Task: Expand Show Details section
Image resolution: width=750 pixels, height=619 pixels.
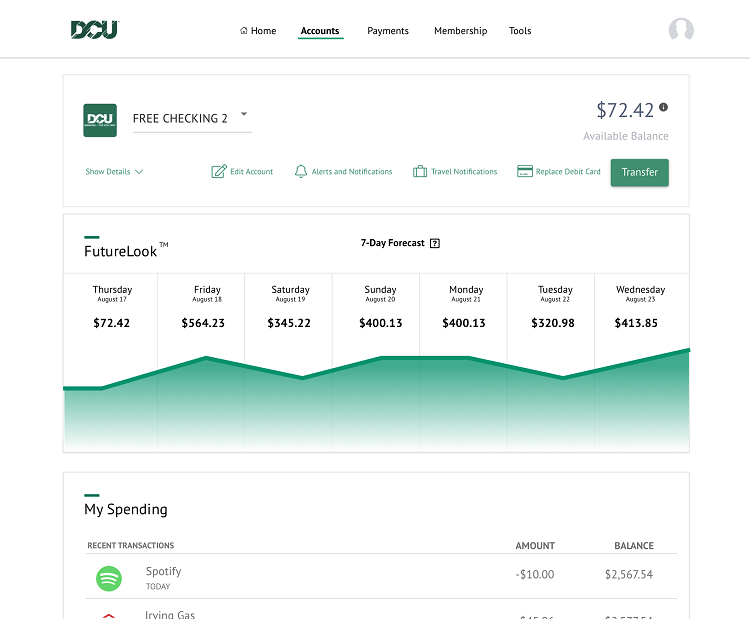Action: point(114,172)
